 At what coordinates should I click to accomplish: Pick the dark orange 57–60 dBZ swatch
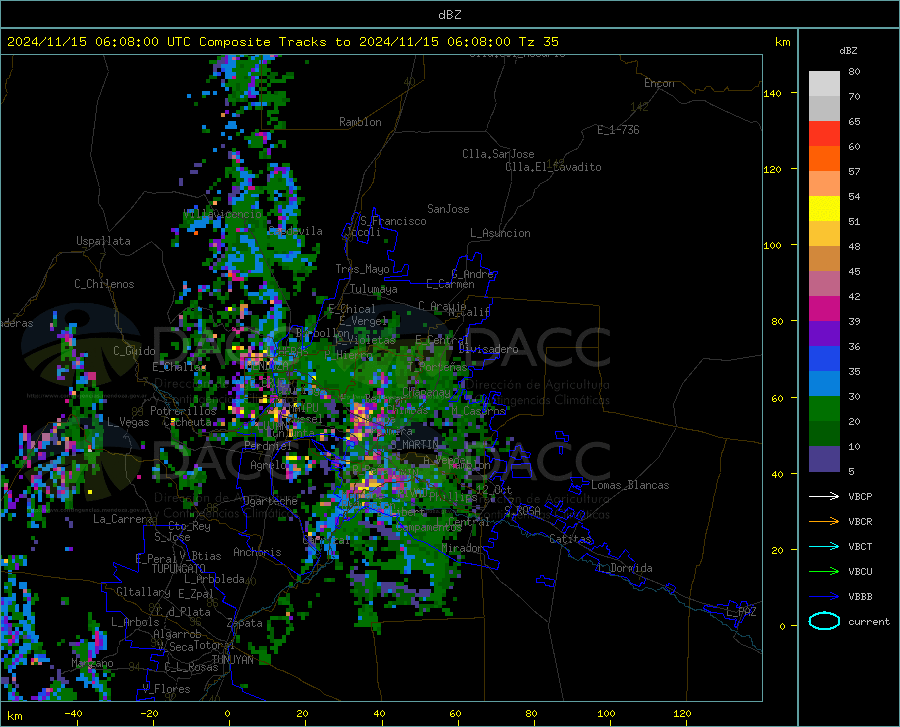[824, 159]
